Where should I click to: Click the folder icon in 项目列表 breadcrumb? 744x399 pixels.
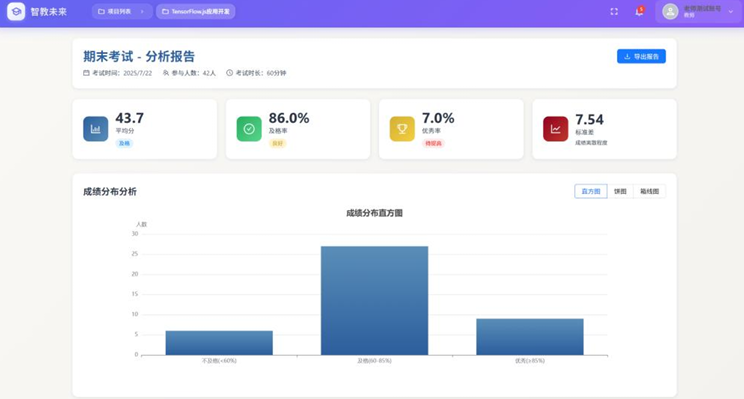[101, 11]
